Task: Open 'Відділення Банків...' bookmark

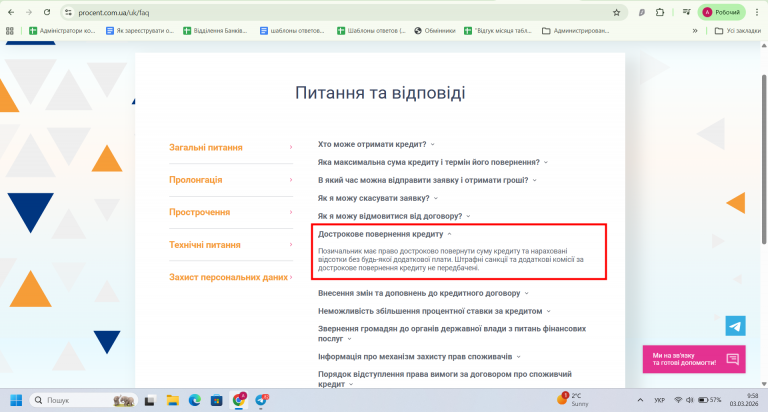Action: 215,30
